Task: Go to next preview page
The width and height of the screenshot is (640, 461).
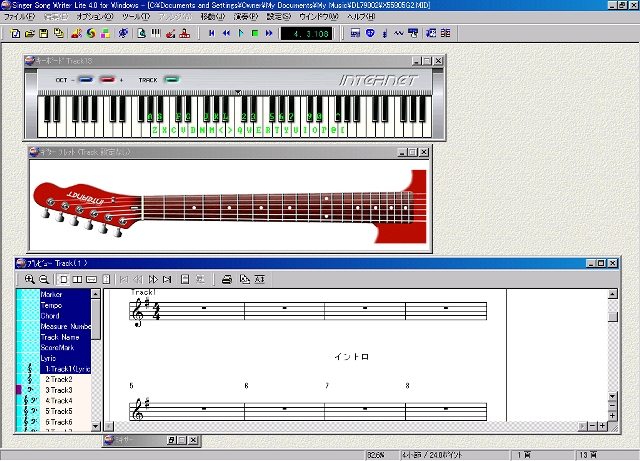Action: pos(153,279)
